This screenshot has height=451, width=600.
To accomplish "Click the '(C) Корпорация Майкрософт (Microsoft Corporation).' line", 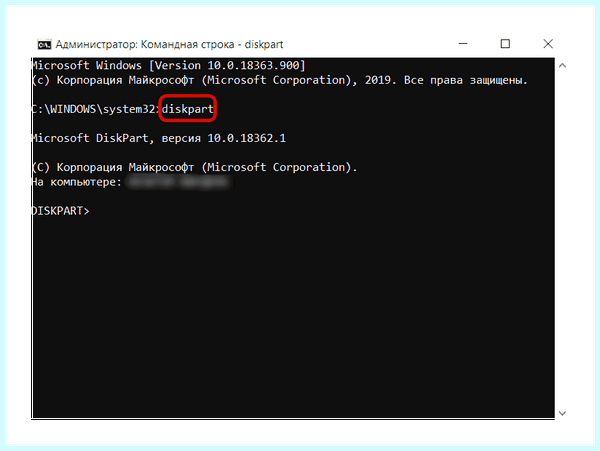I will pos(194,168).
